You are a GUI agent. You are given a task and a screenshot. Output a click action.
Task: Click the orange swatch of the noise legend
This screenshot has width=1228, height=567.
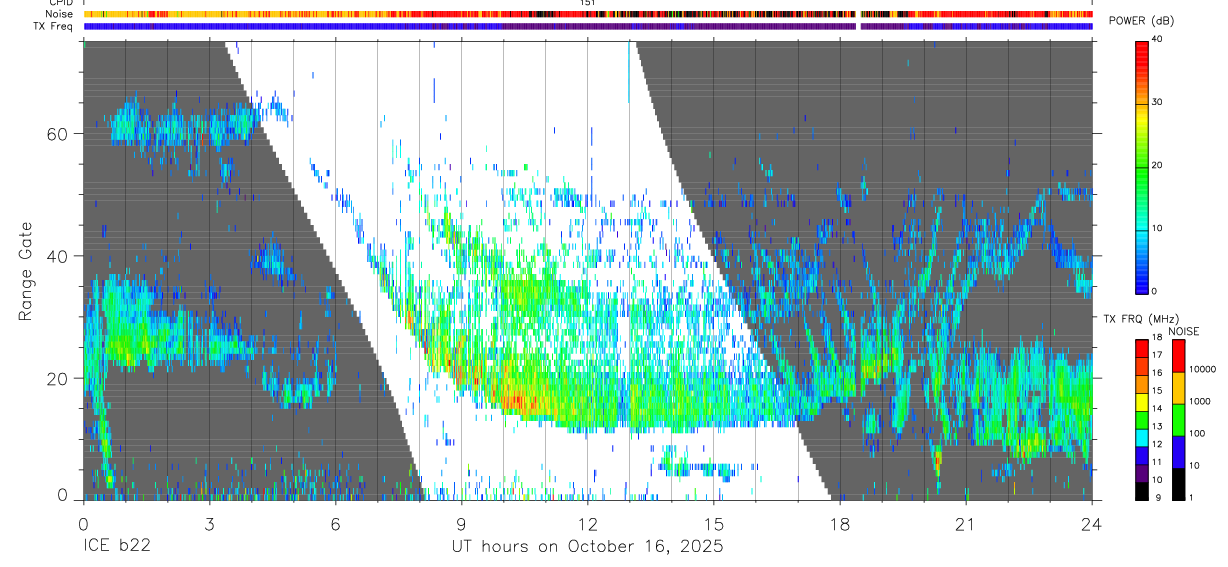tap(1178, 388)
